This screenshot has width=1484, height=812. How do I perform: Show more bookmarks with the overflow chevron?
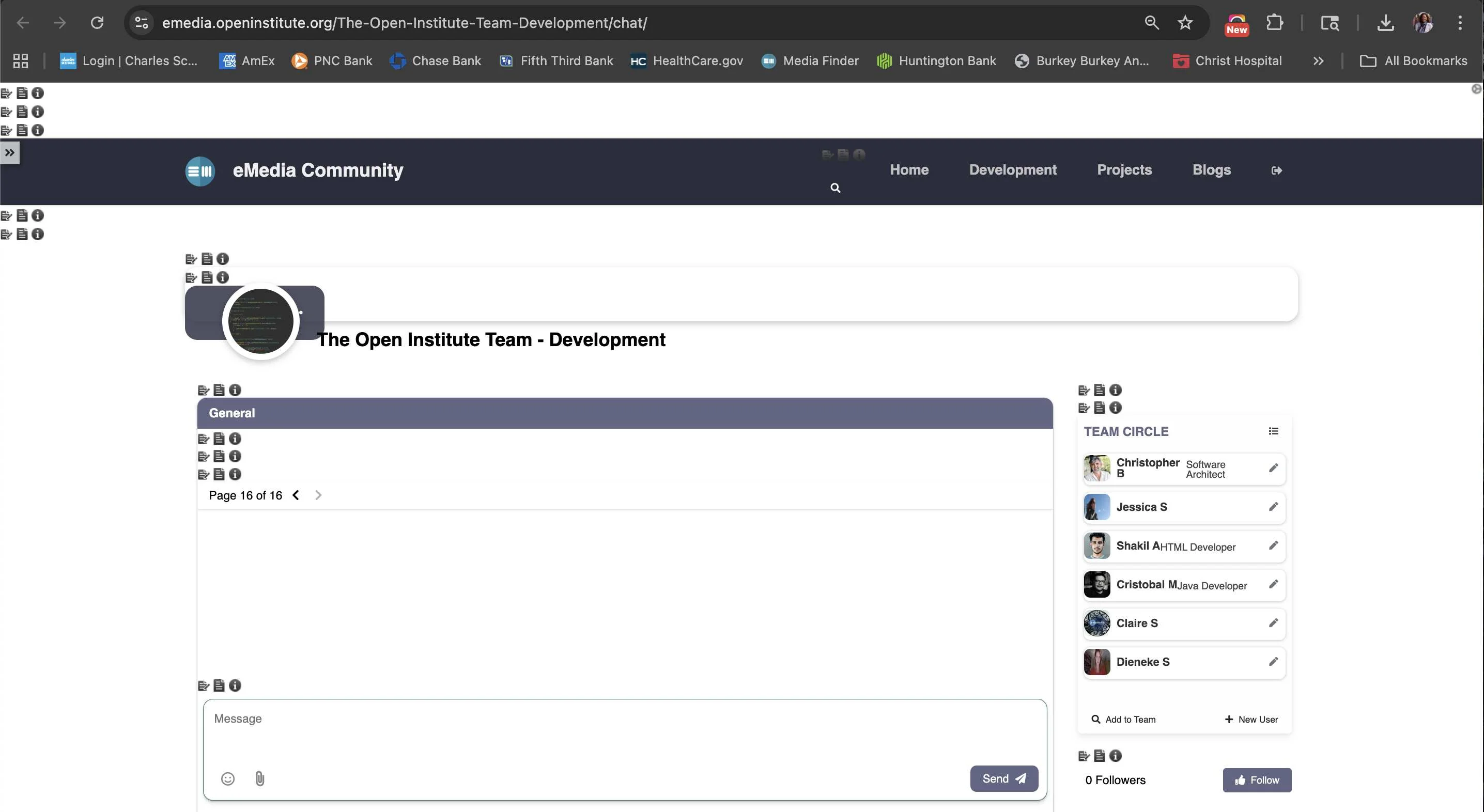click(1318, 61)
